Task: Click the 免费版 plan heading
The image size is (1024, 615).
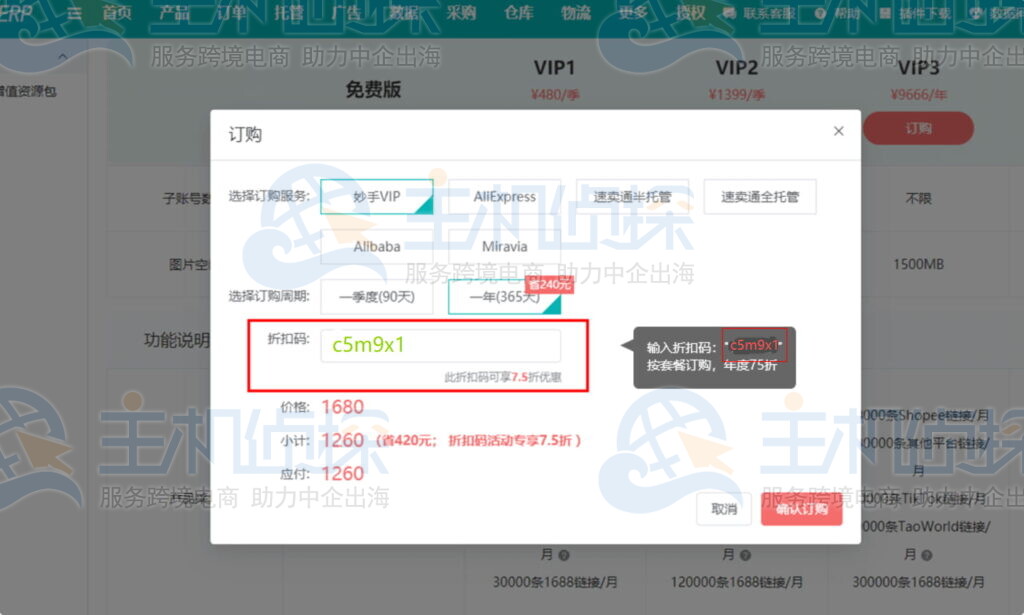Action: coord(373,89)
